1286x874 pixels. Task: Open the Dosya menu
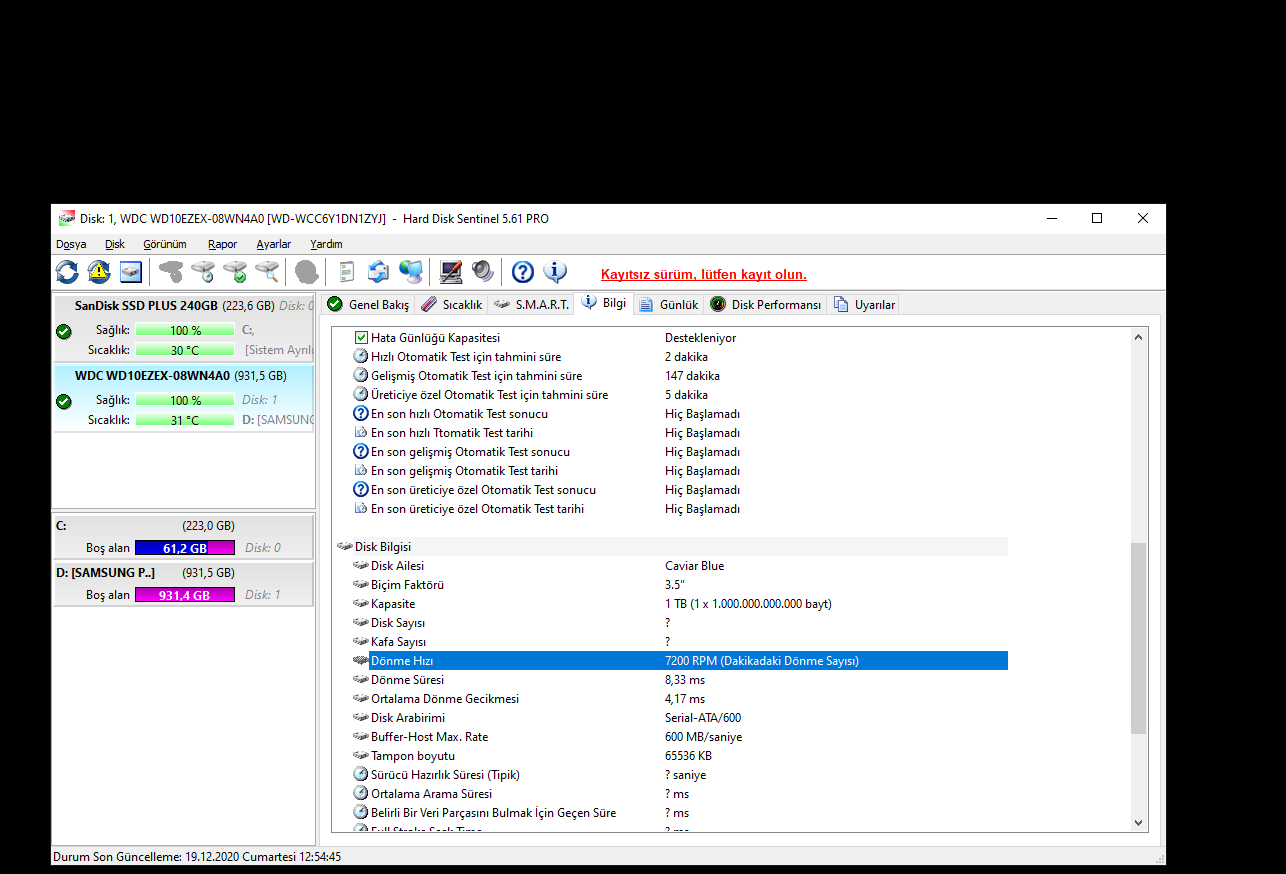(71, 244)
